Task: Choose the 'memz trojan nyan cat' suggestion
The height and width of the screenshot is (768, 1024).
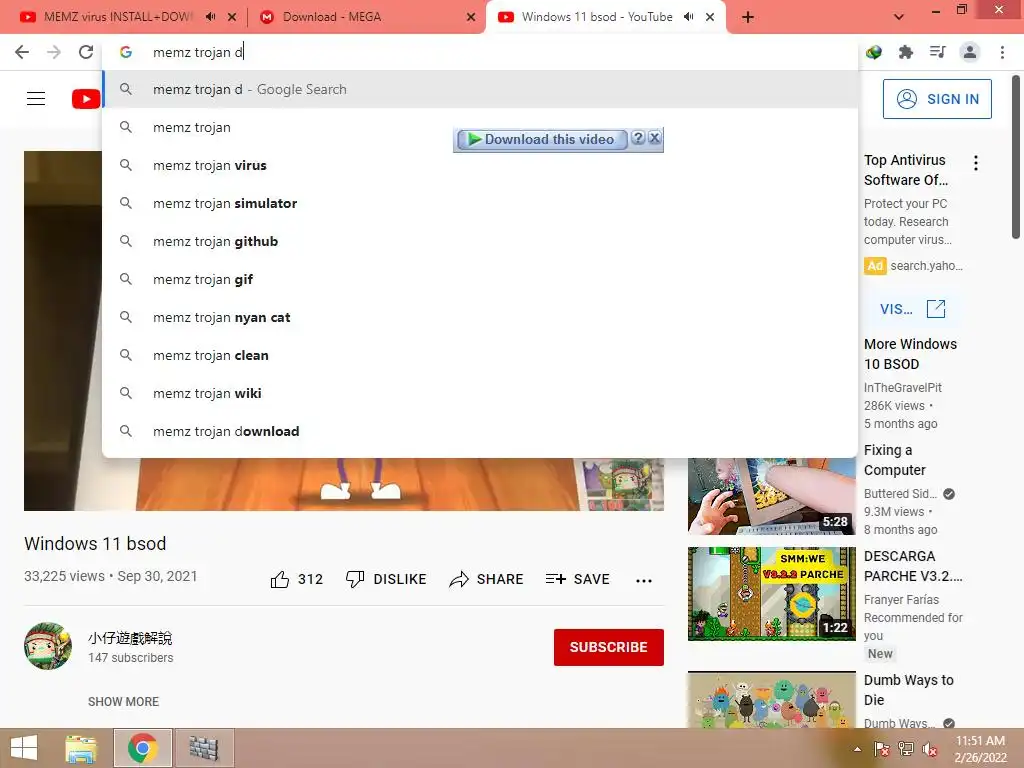Action: [x=480, y=317]
